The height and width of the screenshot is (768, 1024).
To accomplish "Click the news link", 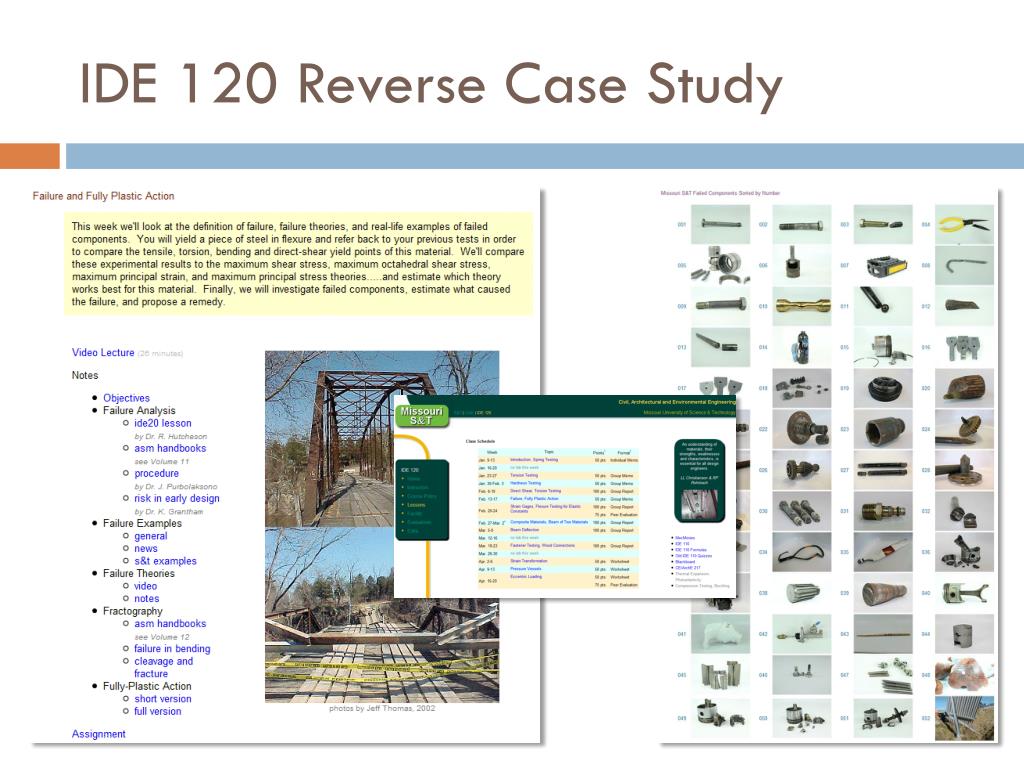I will (146, 549).
